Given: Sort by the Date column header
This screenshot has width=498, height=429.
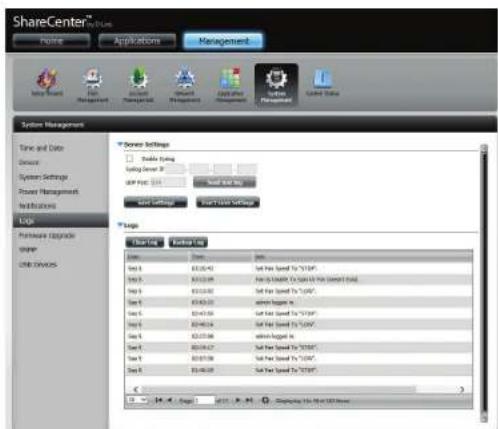Looking at the screenshot, I should 157,257.
